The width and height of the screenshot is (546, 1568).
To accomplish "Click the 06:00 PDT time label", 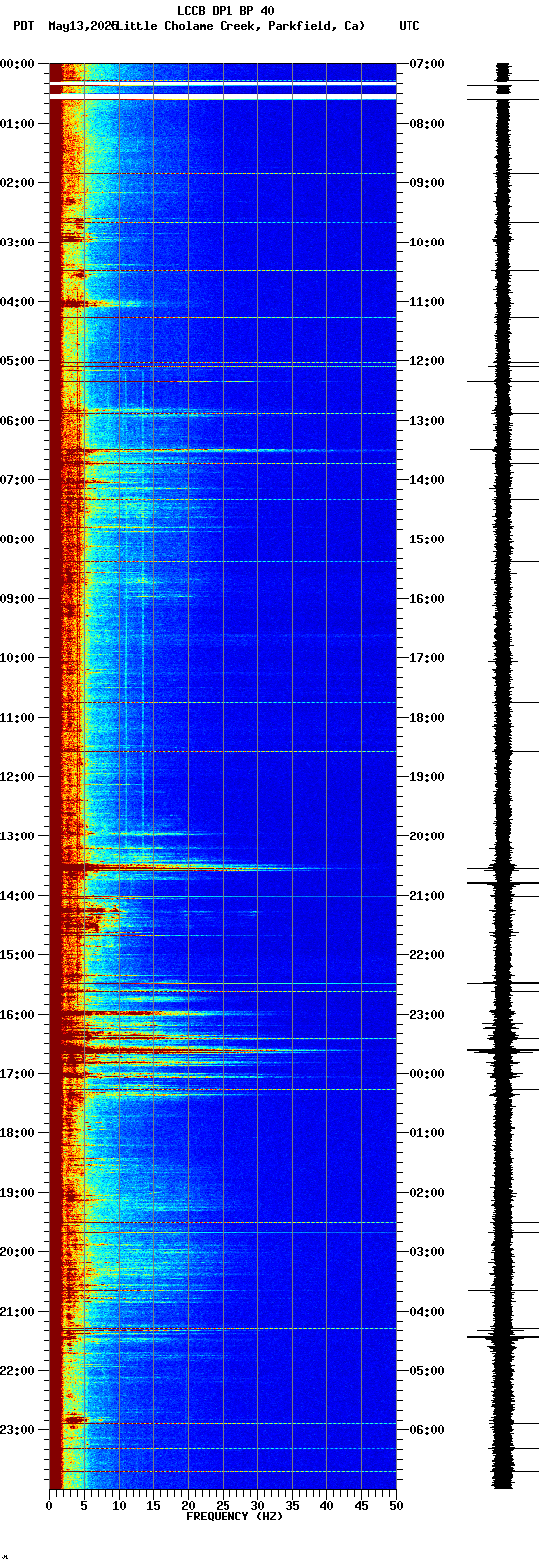I will pos(17,421).
